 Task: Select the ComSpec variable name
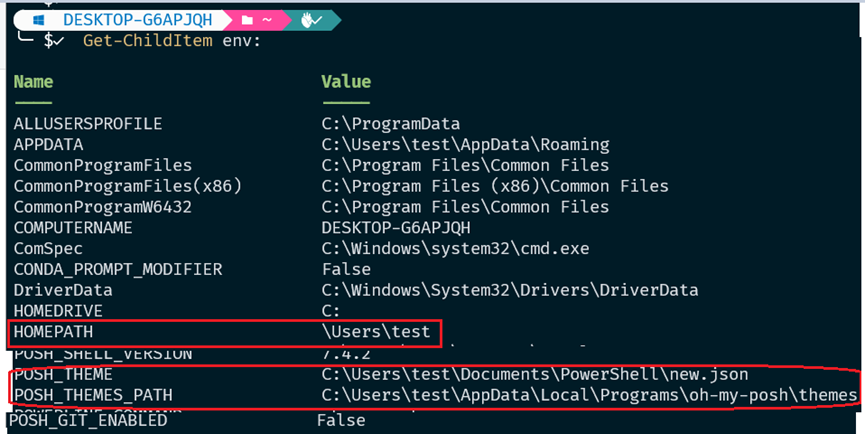(x=49, y=249)
